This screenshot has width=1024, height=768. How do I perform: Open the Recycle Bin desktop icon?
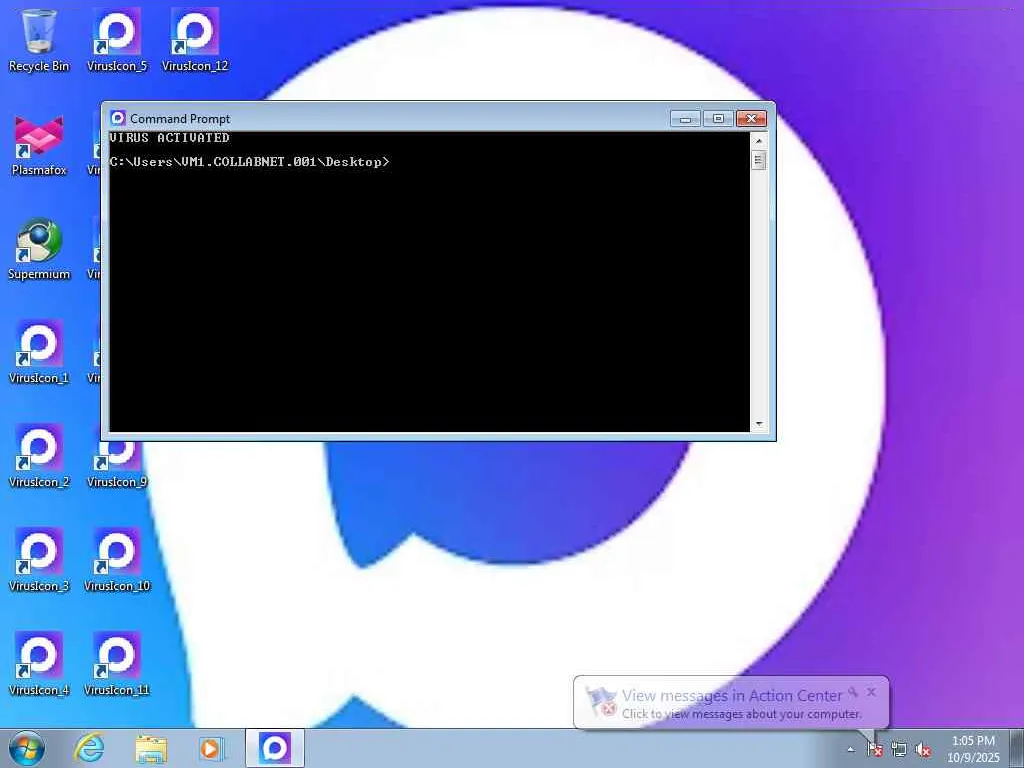[x=39, y=40]
